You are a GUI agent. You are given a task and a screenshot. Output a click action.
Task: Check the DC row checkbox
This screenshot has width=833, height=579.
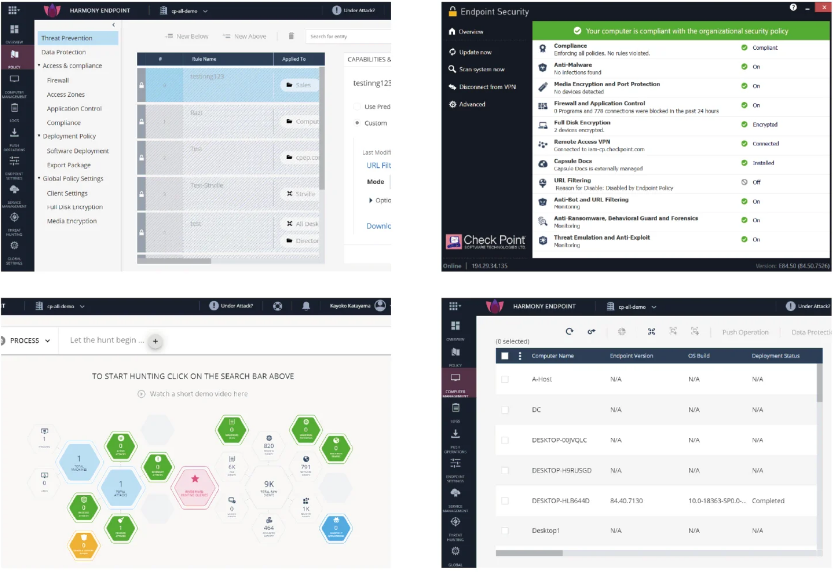(505, 410)
